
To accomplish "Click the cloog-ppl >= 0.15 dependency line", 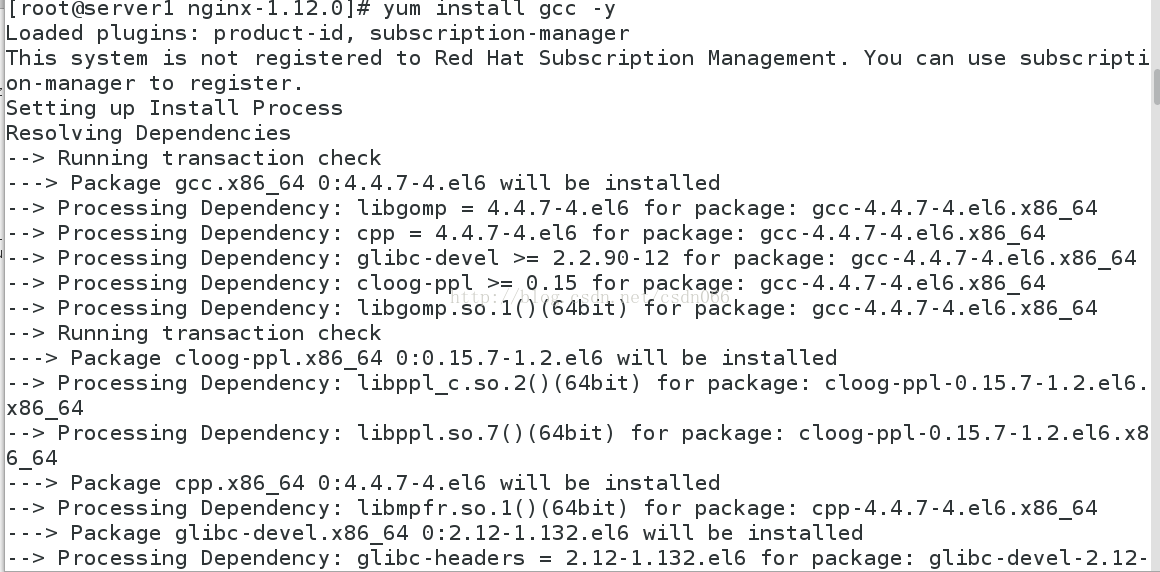I will pyautogui.click(x=526, y=283).
